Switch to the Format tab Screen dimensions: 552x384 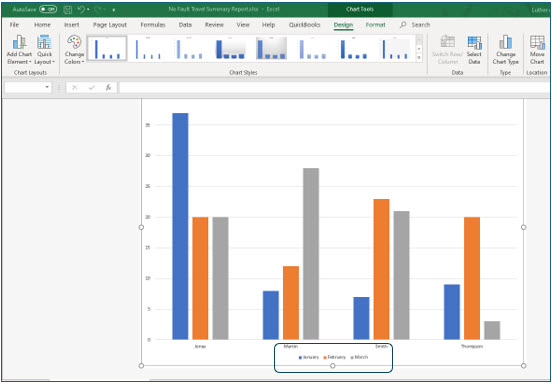click(375, 25)
